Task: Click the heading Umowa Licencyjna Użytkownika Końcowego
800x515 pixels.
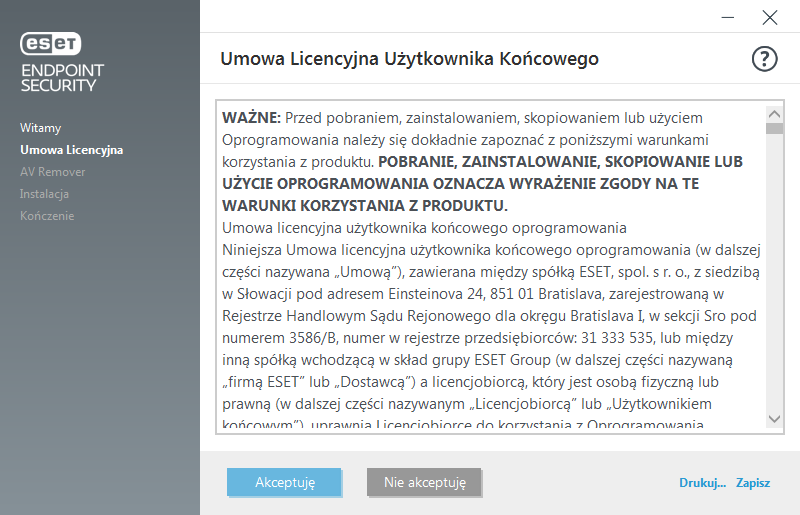Action: coord(409,59)
